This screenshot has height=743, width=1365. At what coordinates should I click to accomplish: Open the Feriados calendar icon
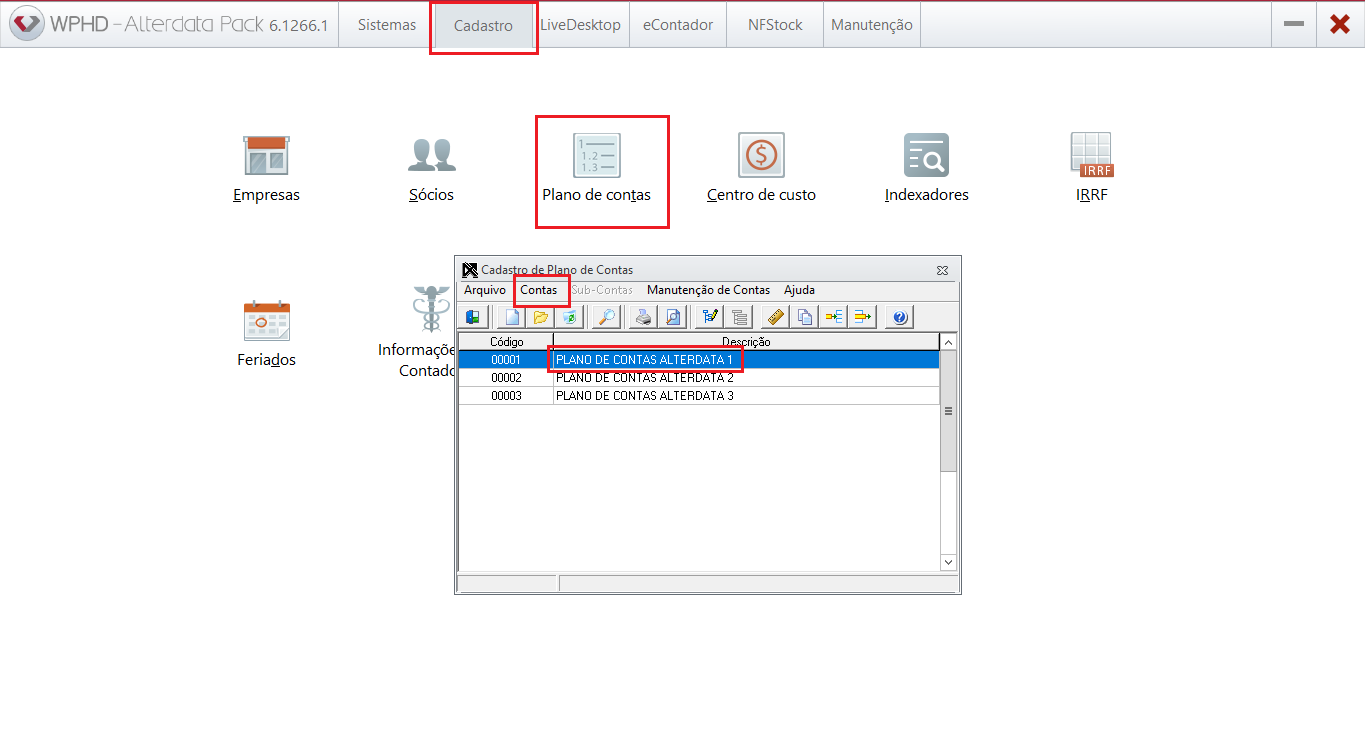pos(267,321)
